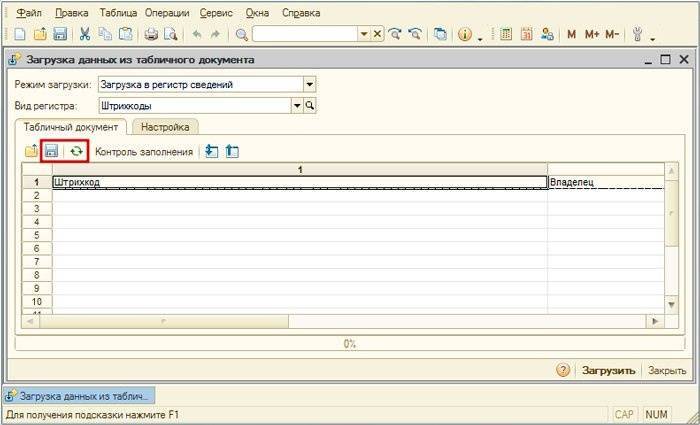Click the windows list icon in the toolbar

pos(440,34)
